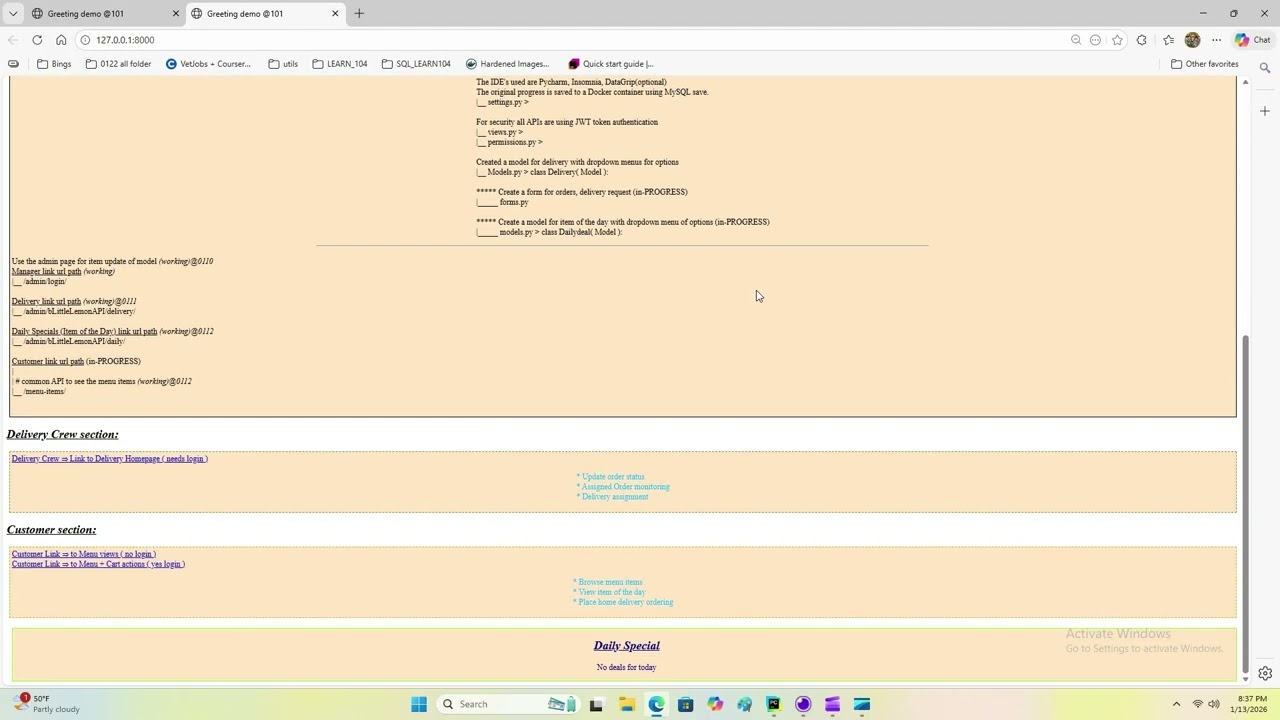Expand the tab actions dropdown arrow
This screenshot has width=1280, height=720.
[x=13, y=13]
